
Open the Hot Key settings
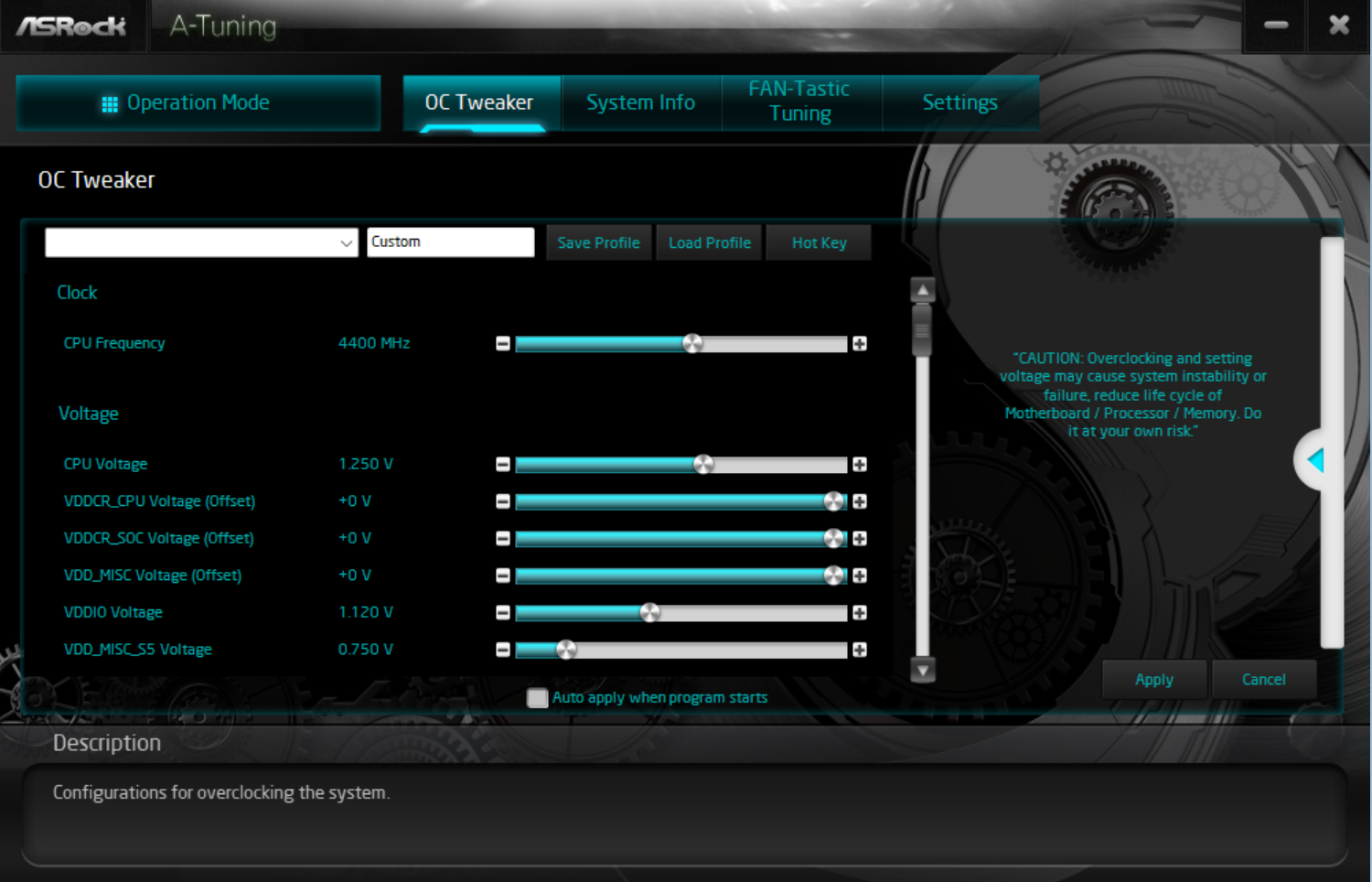(x=818, y=242)
